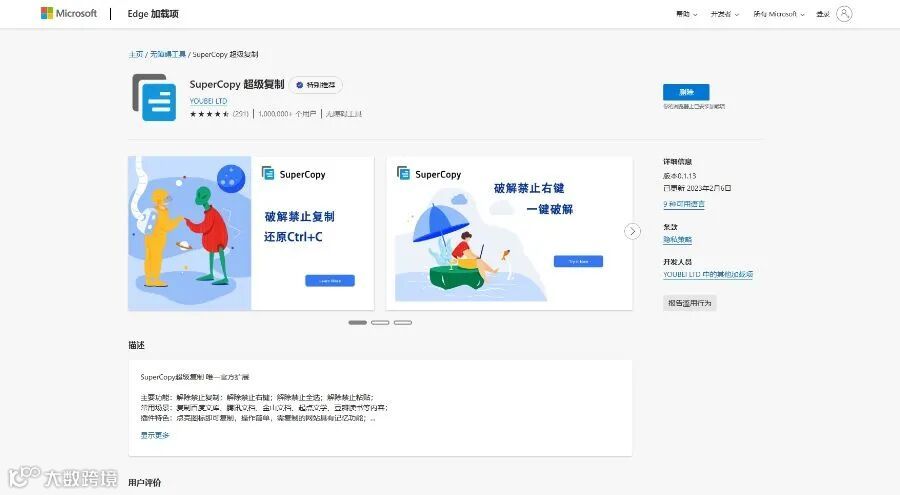
Task: Click the 报告滥用行为 report abuse button
Action: tap(689, 303)
